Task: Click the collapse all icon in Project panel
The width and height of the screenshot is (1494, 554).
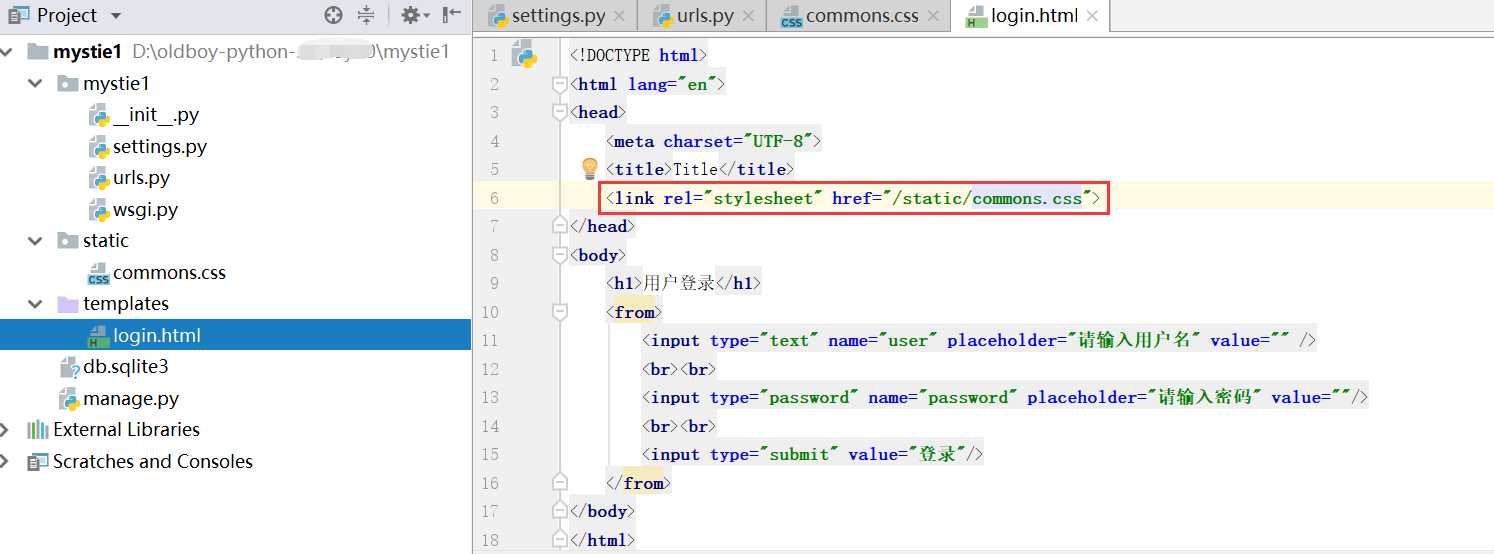Action: (x=366, y=15)
